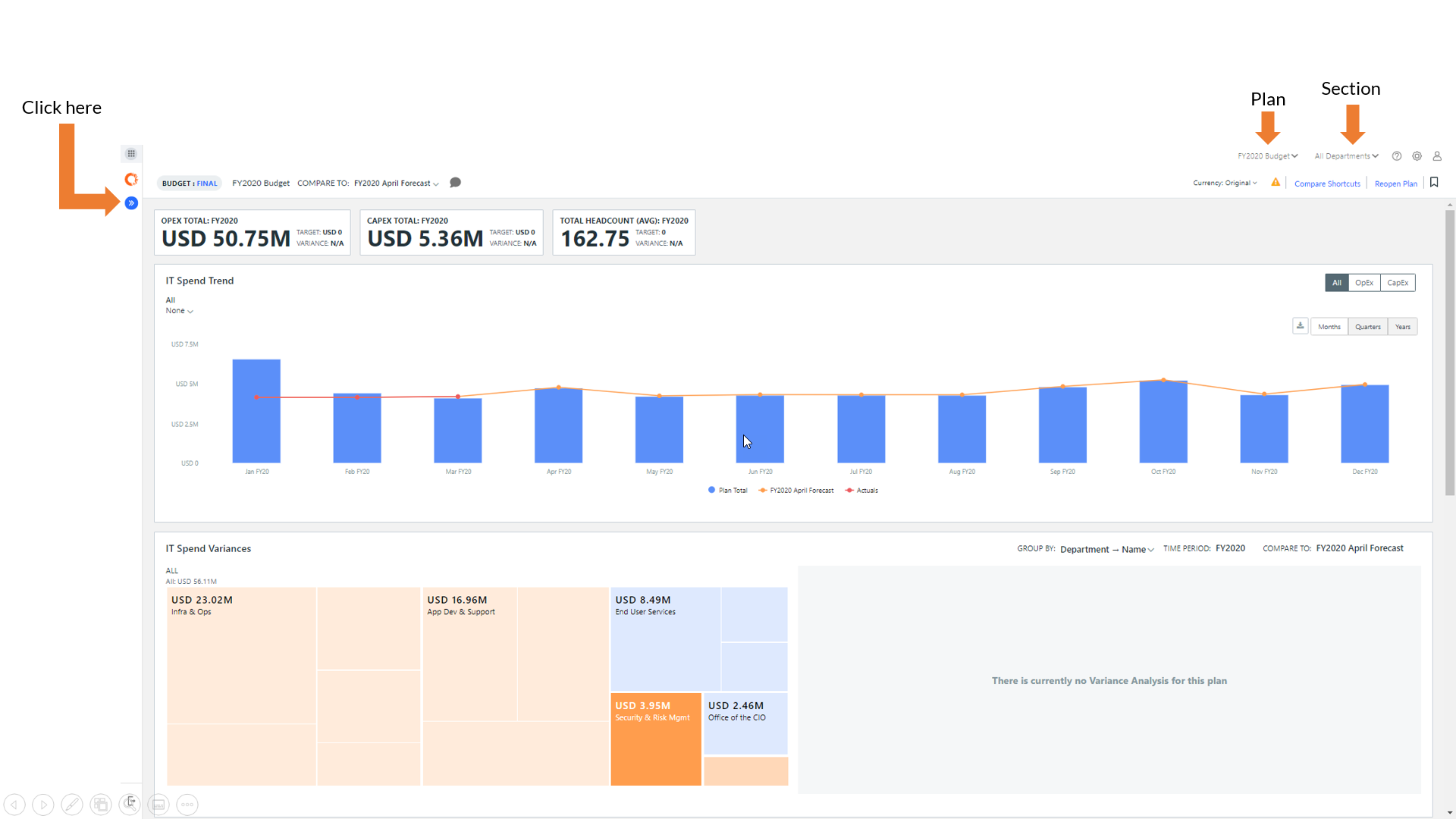Select the Security & Risk Mgmt treemap tile
This screenshot has height=819, width=1456.
(656, 739)
